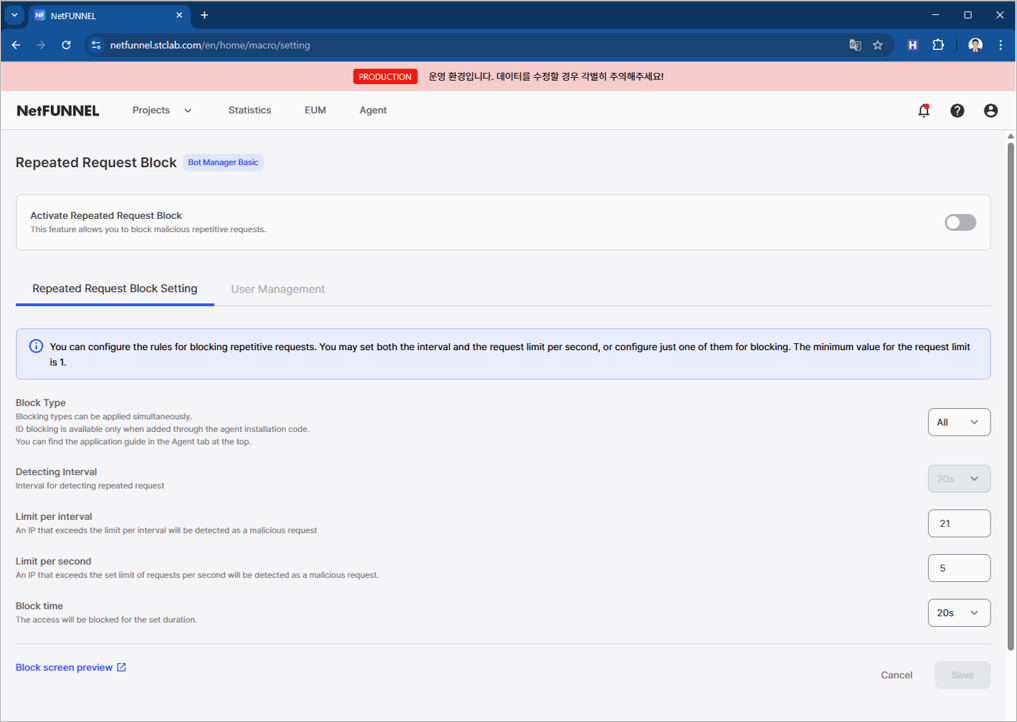1017x722 pixels.
Task: Switch to the User Management tab
Action: [278, 289]
